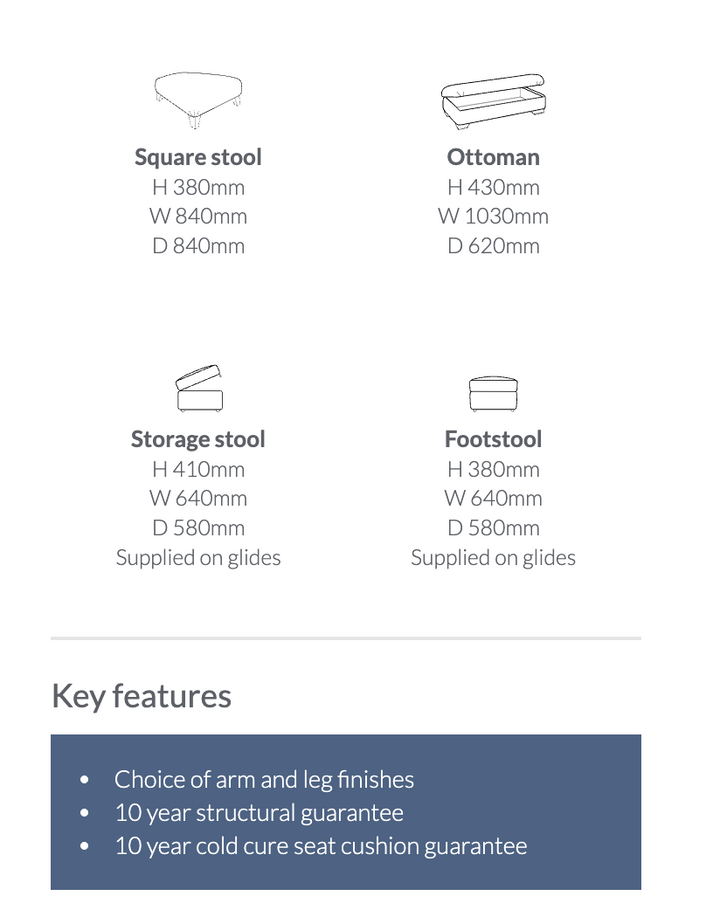Click the Footstool illustration

click(x=494, y=393)
